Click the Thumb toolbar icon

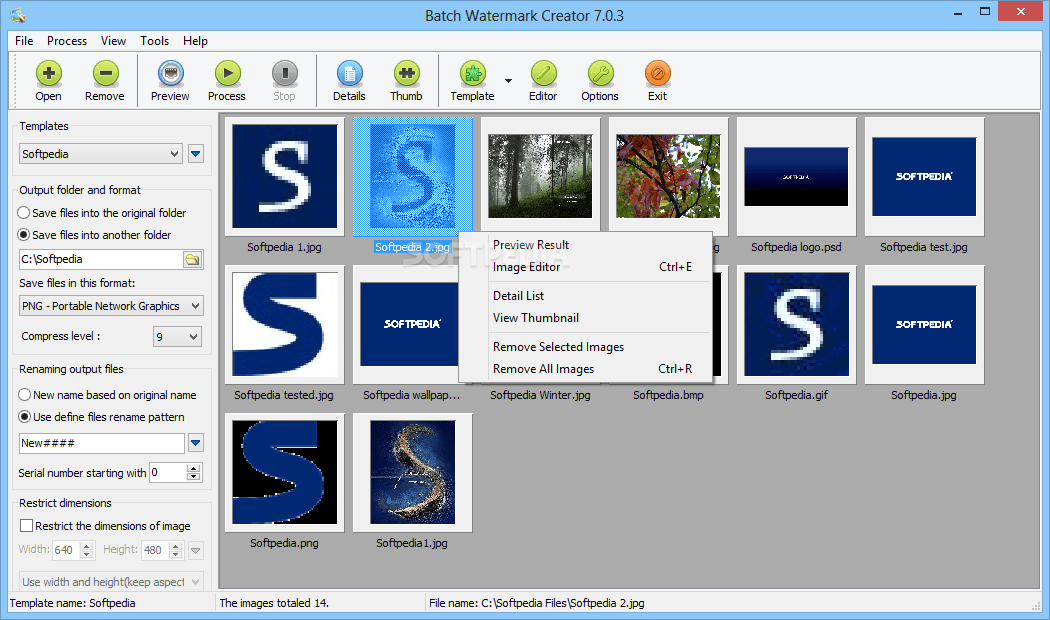tap(406, 80)
